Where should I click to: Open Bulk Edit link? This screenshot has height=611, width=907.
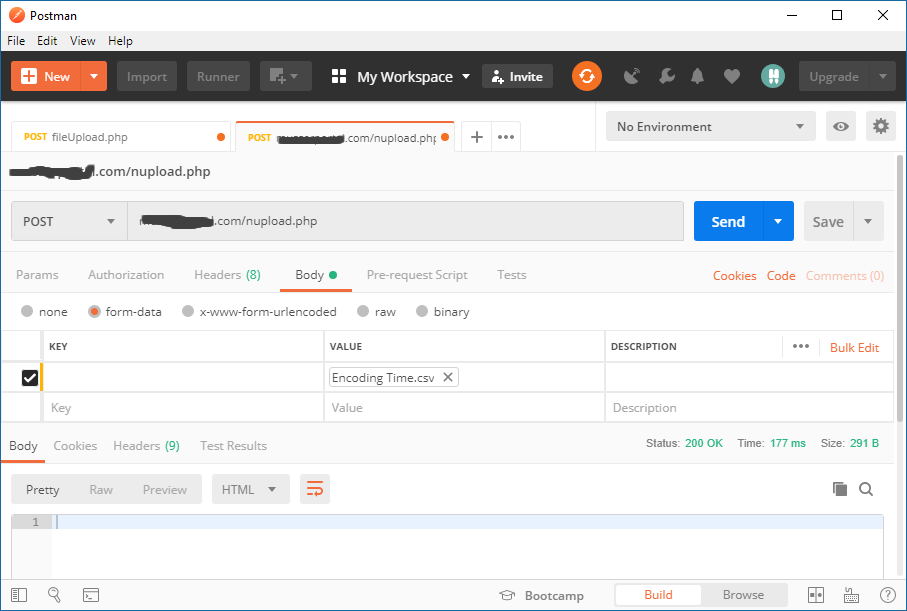tap(854, 347)
